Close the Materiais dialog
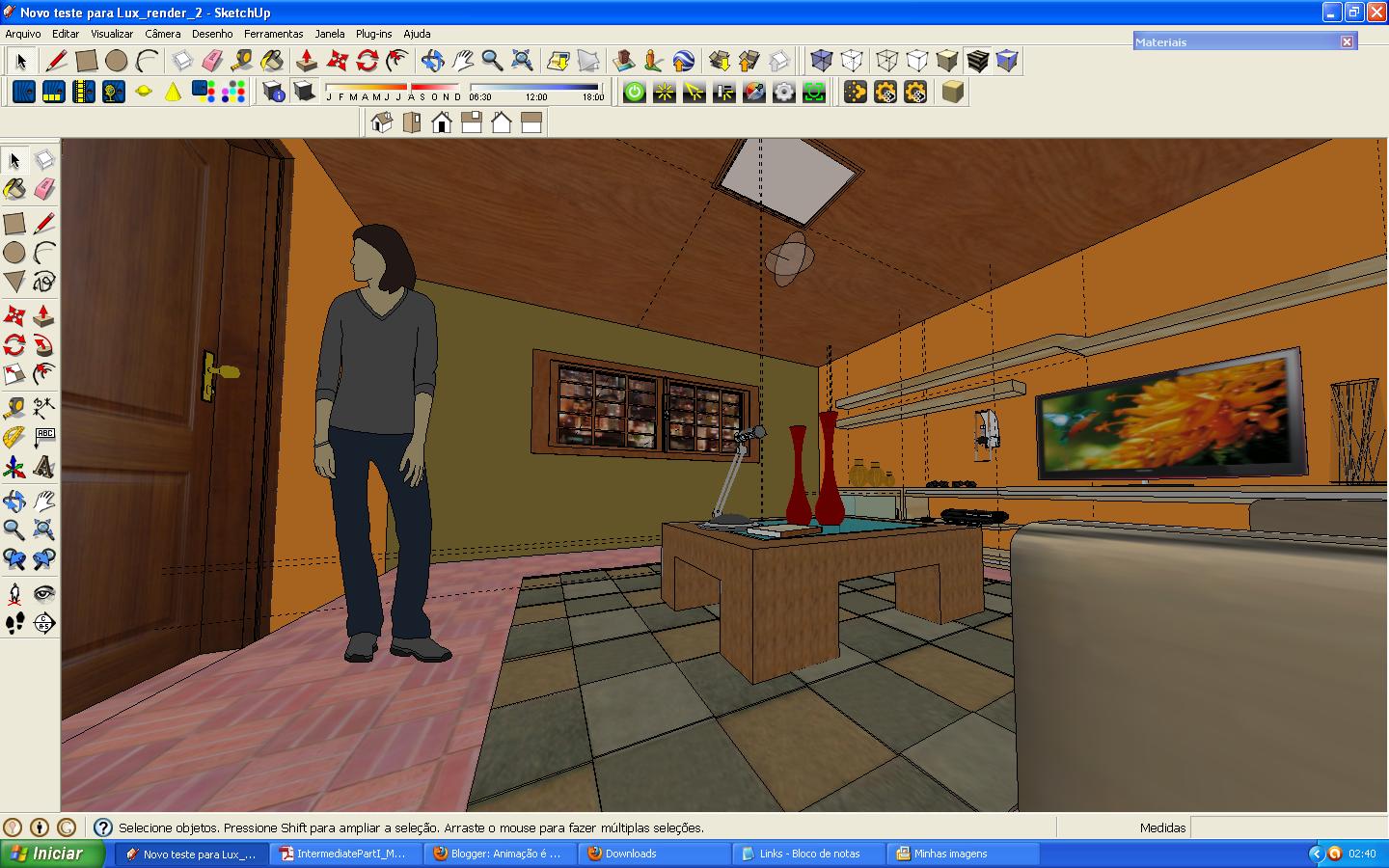This screenshot has width=1389, height=868. pos(1348,41)
